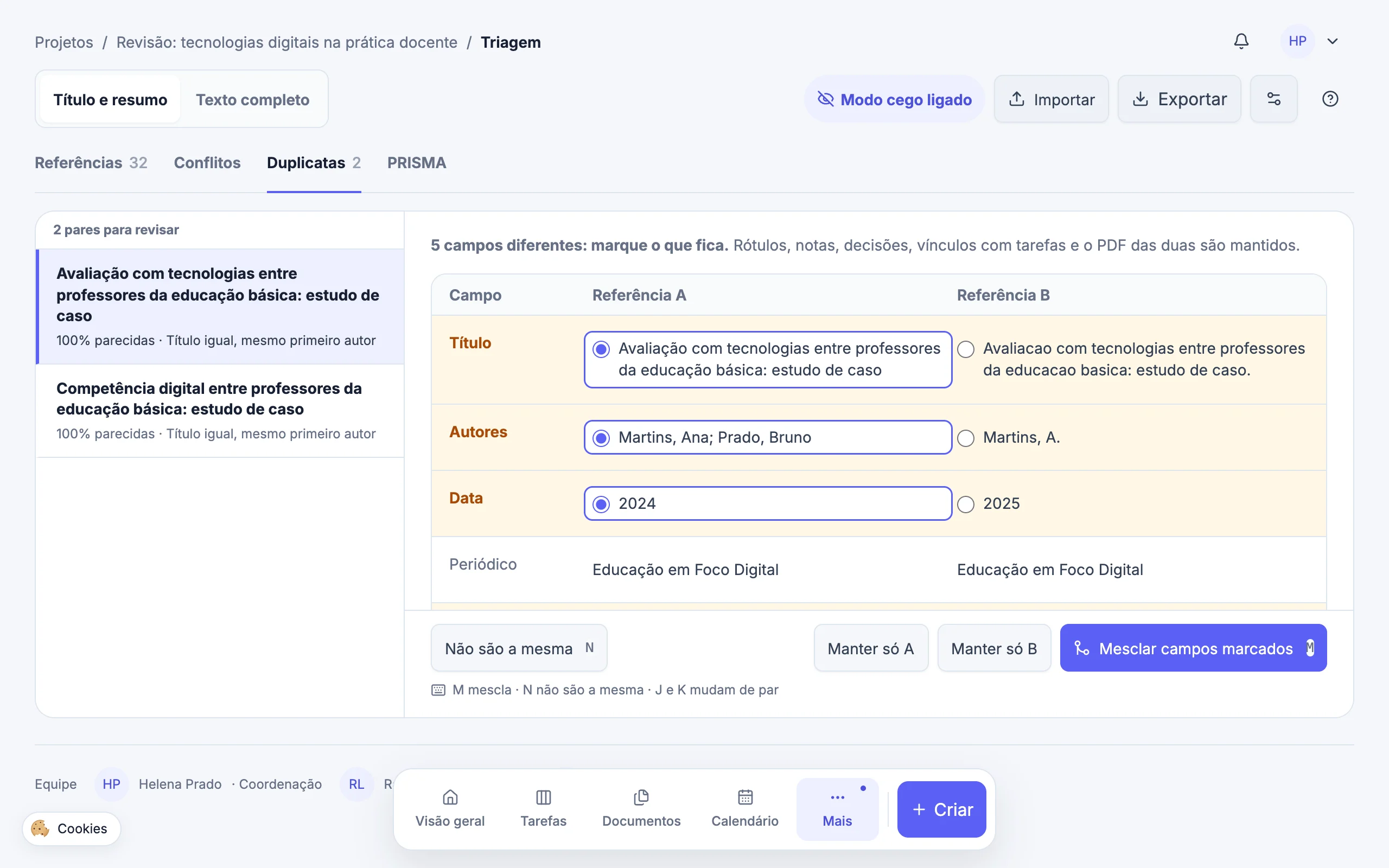Image resolution: width=1389 pixels, height=868 pixels.
Task: Select 2025 as the date
Action: tap(965, 504)
